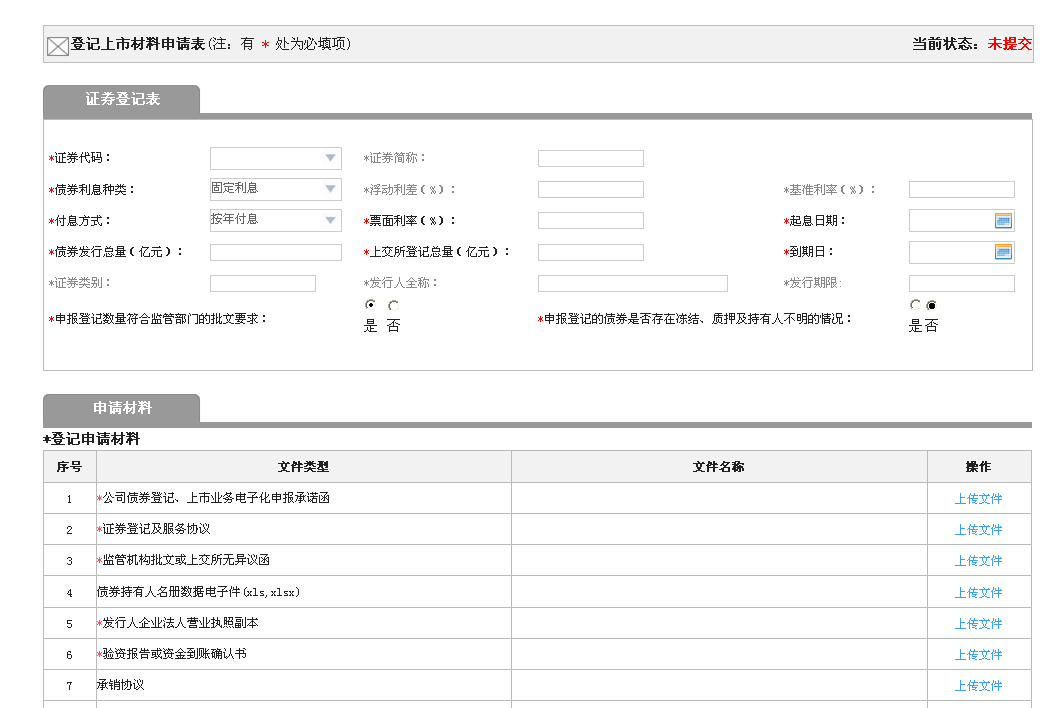Click the 文件类型 column header
The image size is (1059, 708).
[x=304, y=467]
